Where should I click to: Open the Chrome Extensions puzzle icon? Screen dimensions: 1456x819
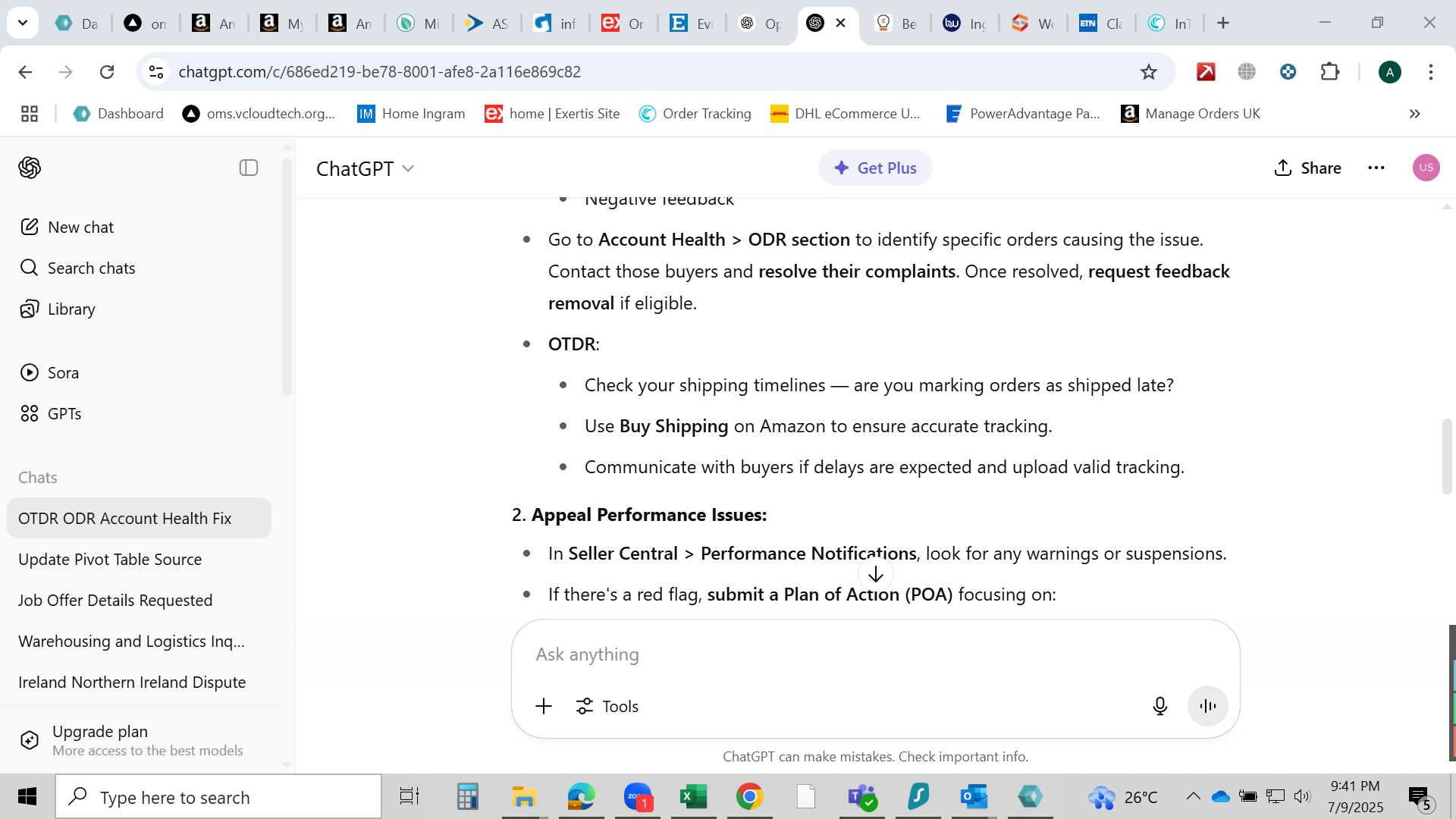coord(1330,71)
